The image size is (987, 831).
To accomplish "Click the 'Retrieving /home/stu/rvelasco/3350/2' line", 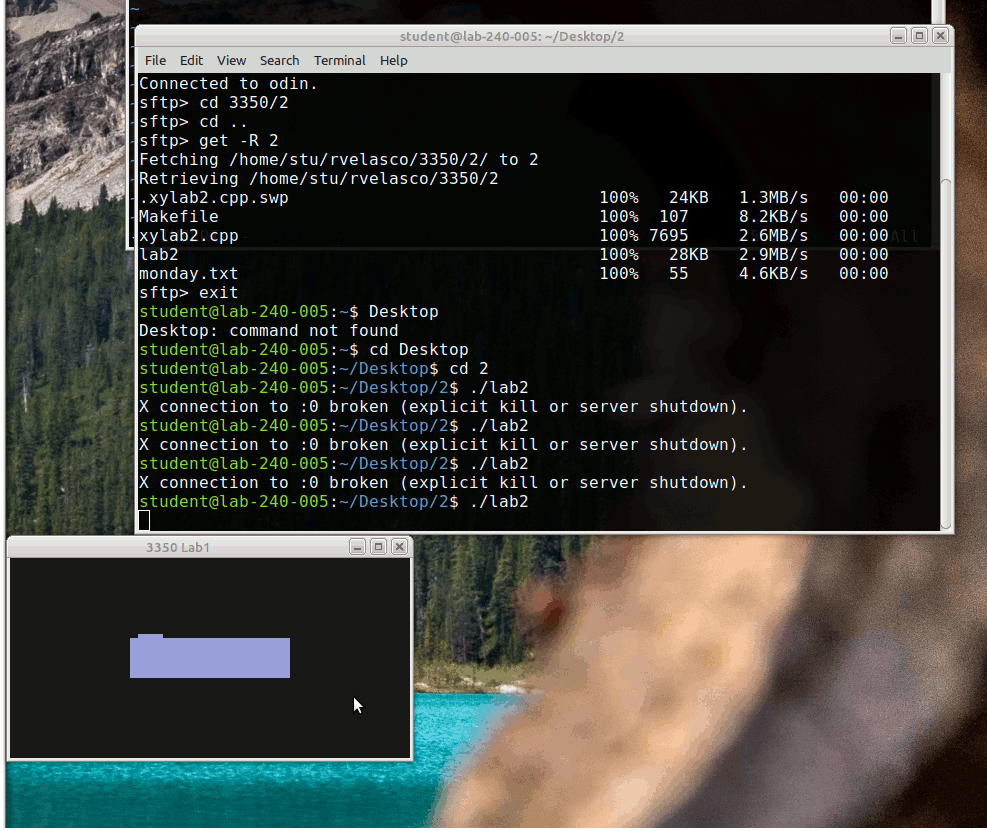I will [x=319, y=178].
